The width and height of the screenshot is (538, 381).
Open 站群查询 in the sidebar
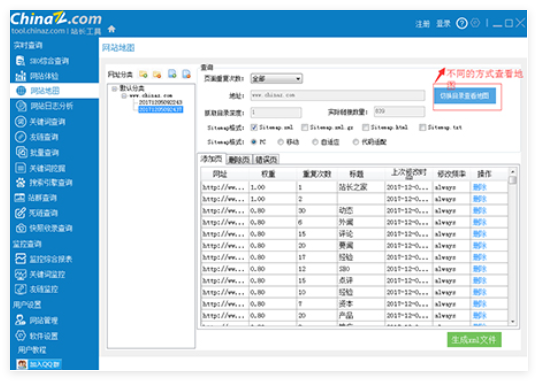click(36, 198)
